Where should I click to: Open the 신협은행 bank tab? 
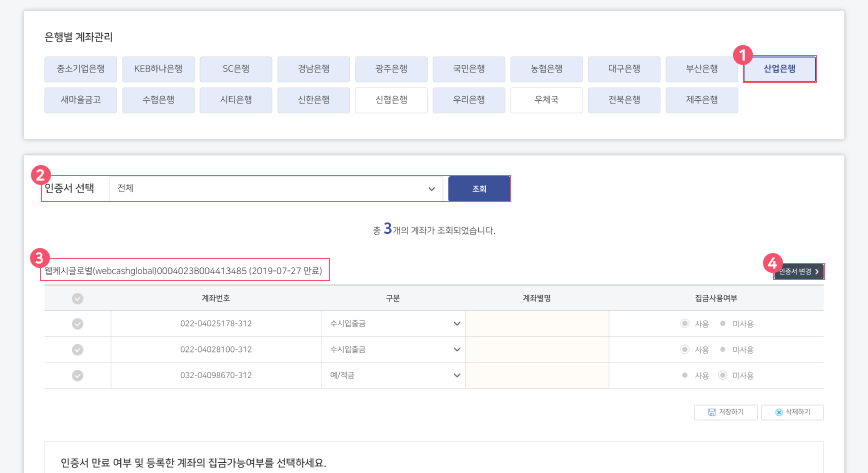391,100
